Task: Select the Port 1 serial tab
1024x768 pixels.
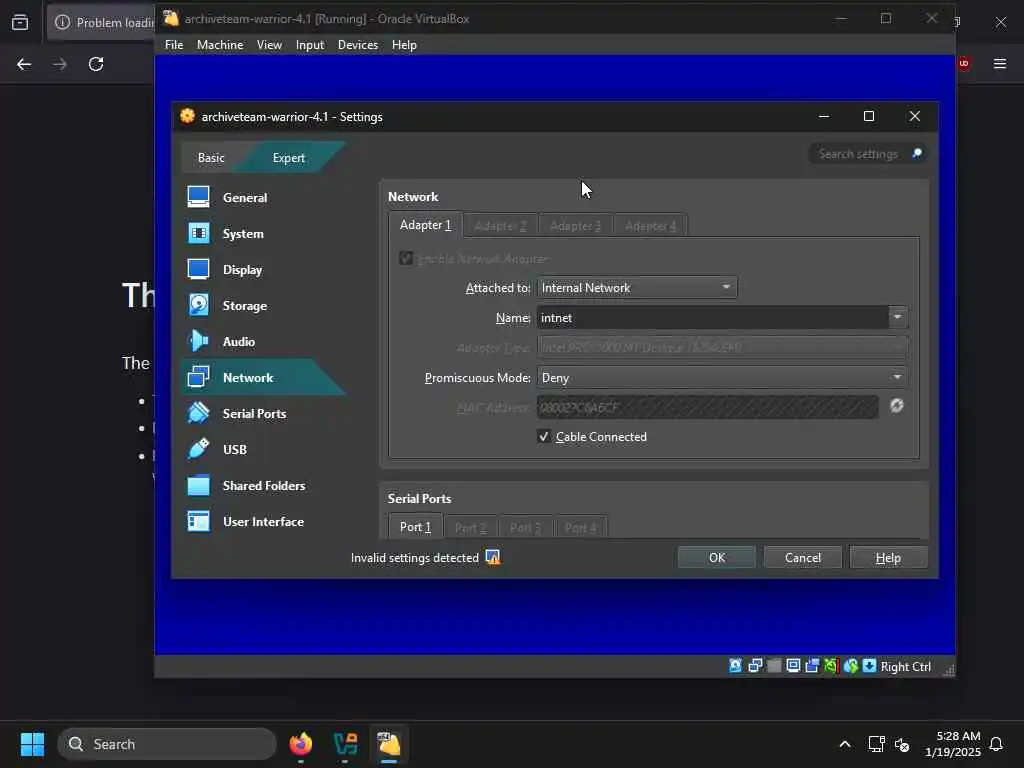Action: point(415,526)
